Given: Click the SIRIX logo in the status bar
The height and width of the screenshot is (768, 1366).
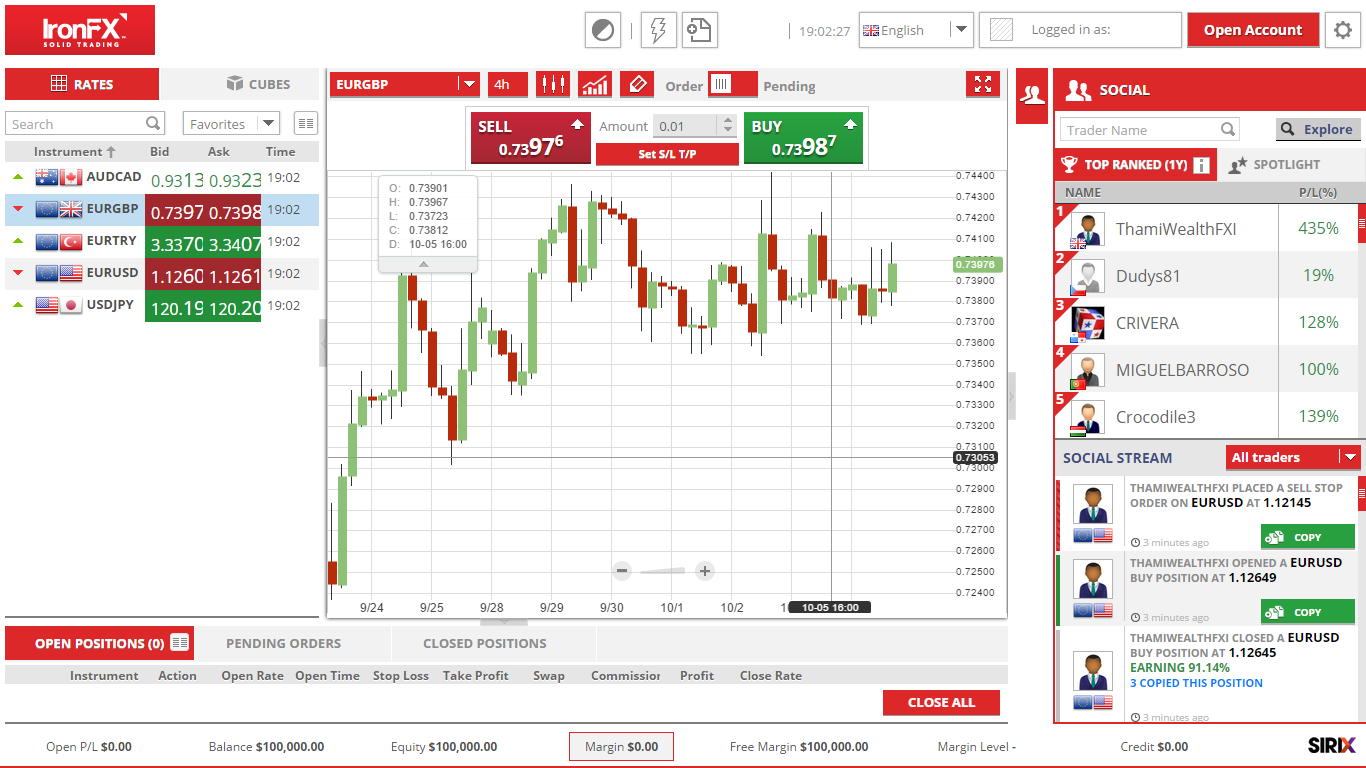Looking at the screenshot, I should [x=1332, y=746].
